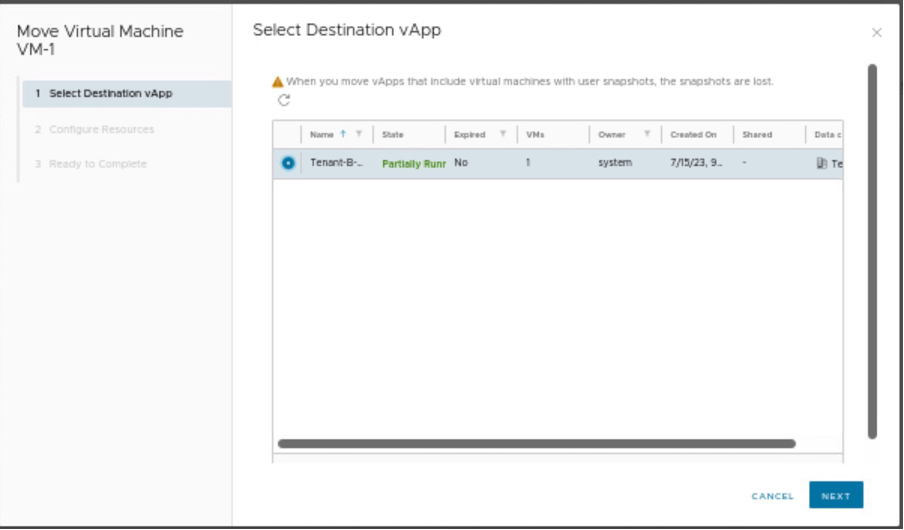The image size is (904, 530).
Task: Click the VMs column header
Action: coord(535,134)
